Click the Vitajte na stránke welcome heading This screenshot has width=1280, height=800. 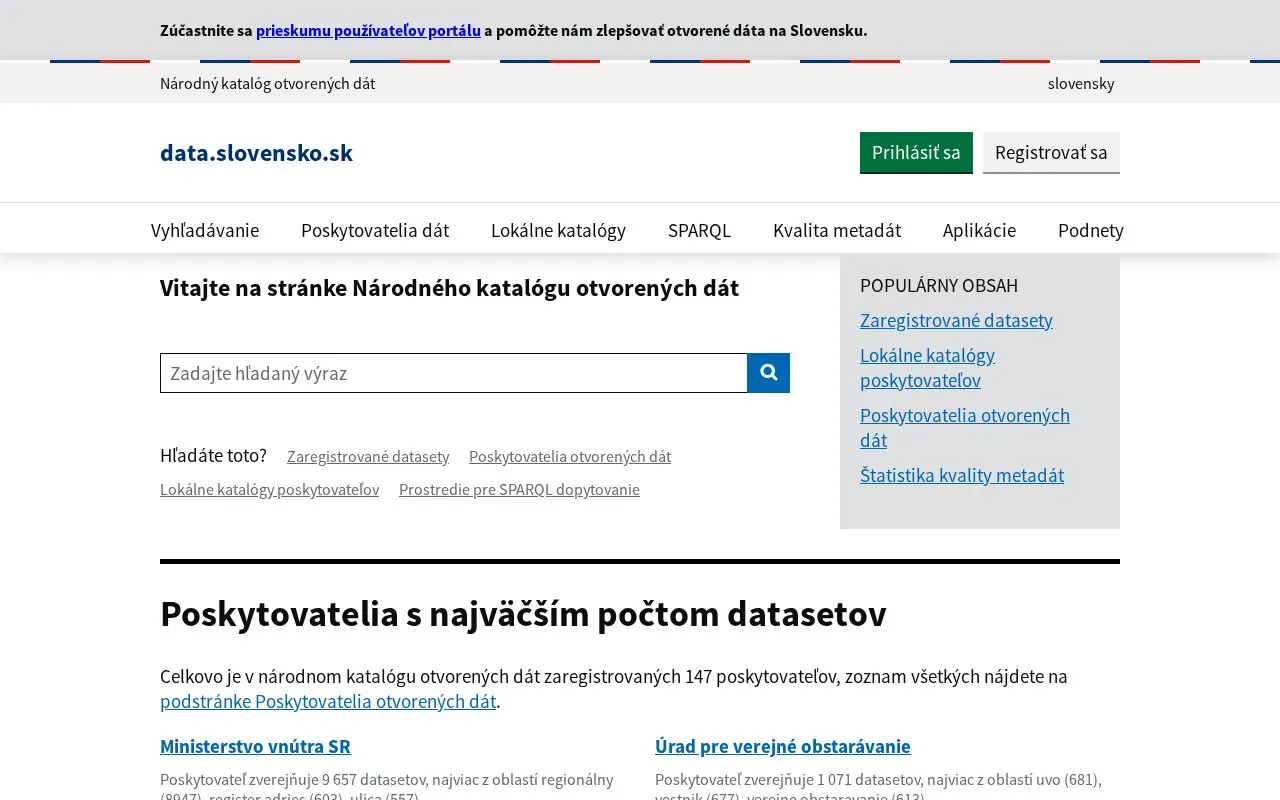449,288
